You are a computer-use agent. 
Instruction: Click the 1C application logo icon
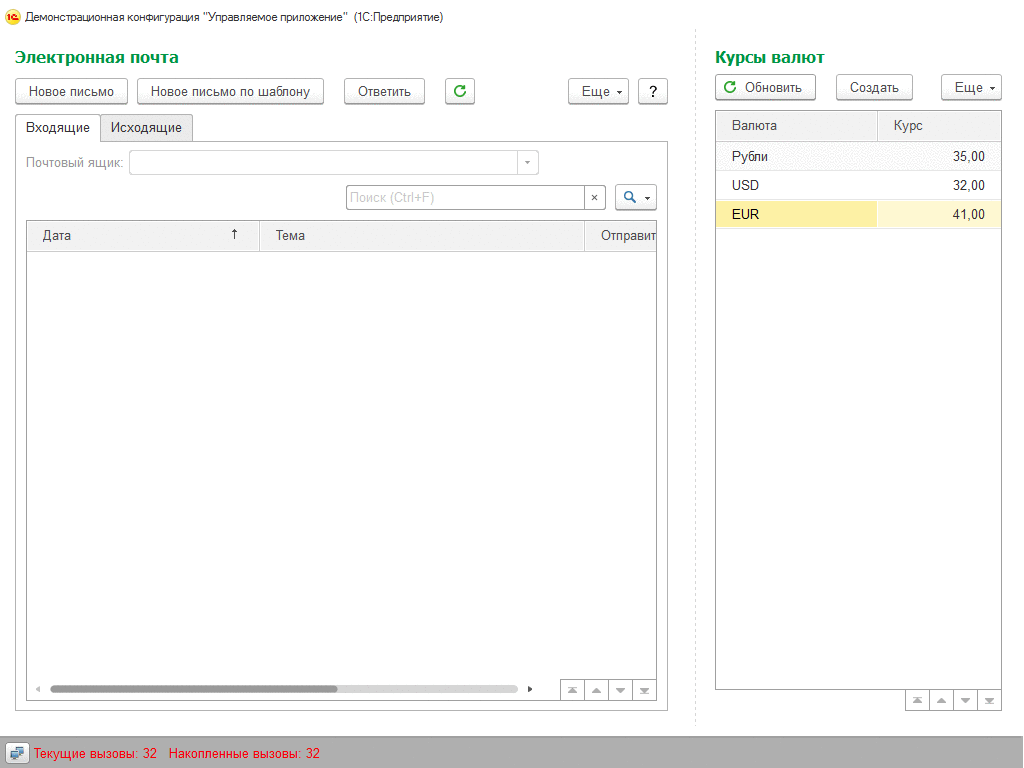pyautogui.click(x=12, y=17)
